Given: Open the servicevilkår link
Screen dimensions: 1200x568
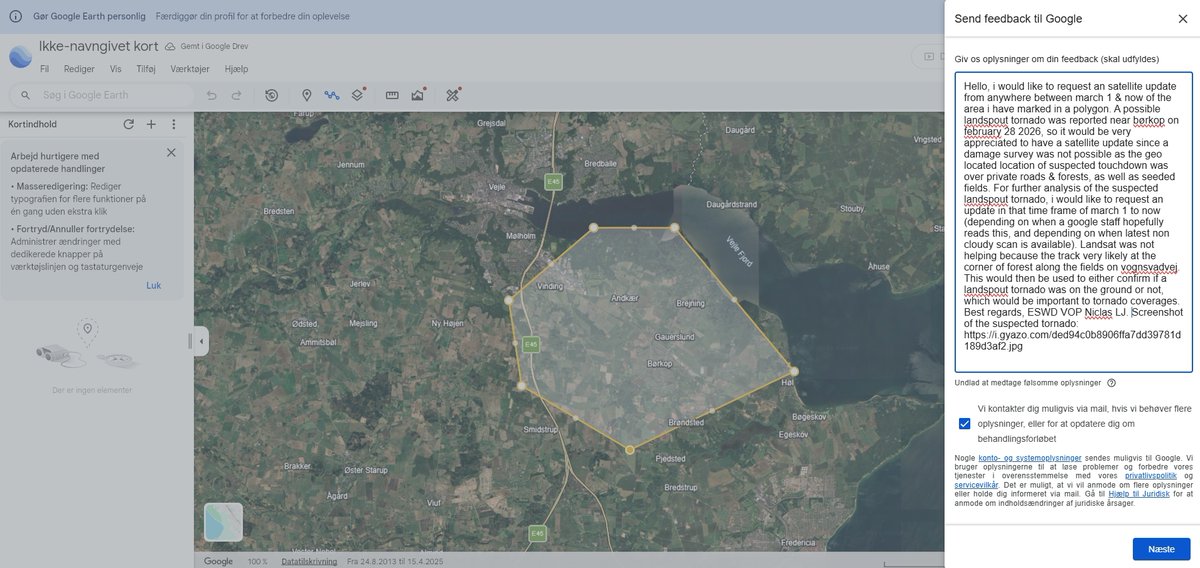Looking at the screenshot, I should coord(974,485).
